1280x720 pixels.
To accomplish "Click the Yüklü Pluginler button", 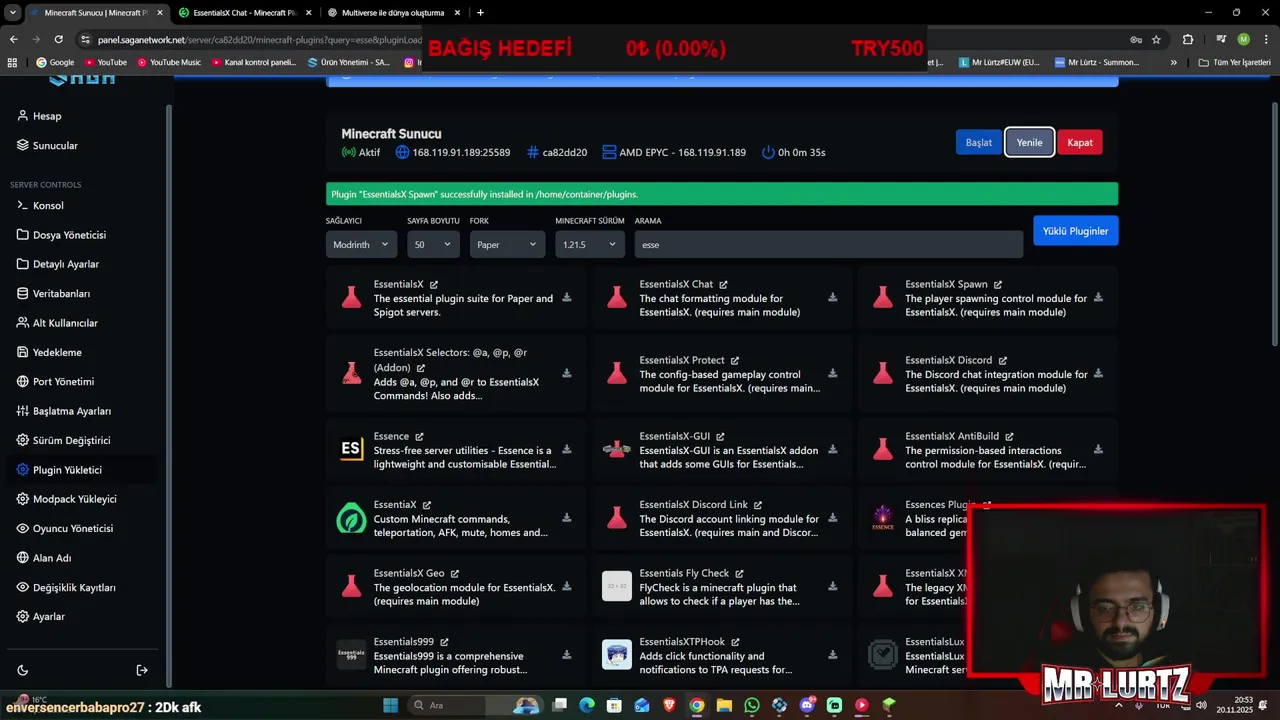I will 1075,231.
